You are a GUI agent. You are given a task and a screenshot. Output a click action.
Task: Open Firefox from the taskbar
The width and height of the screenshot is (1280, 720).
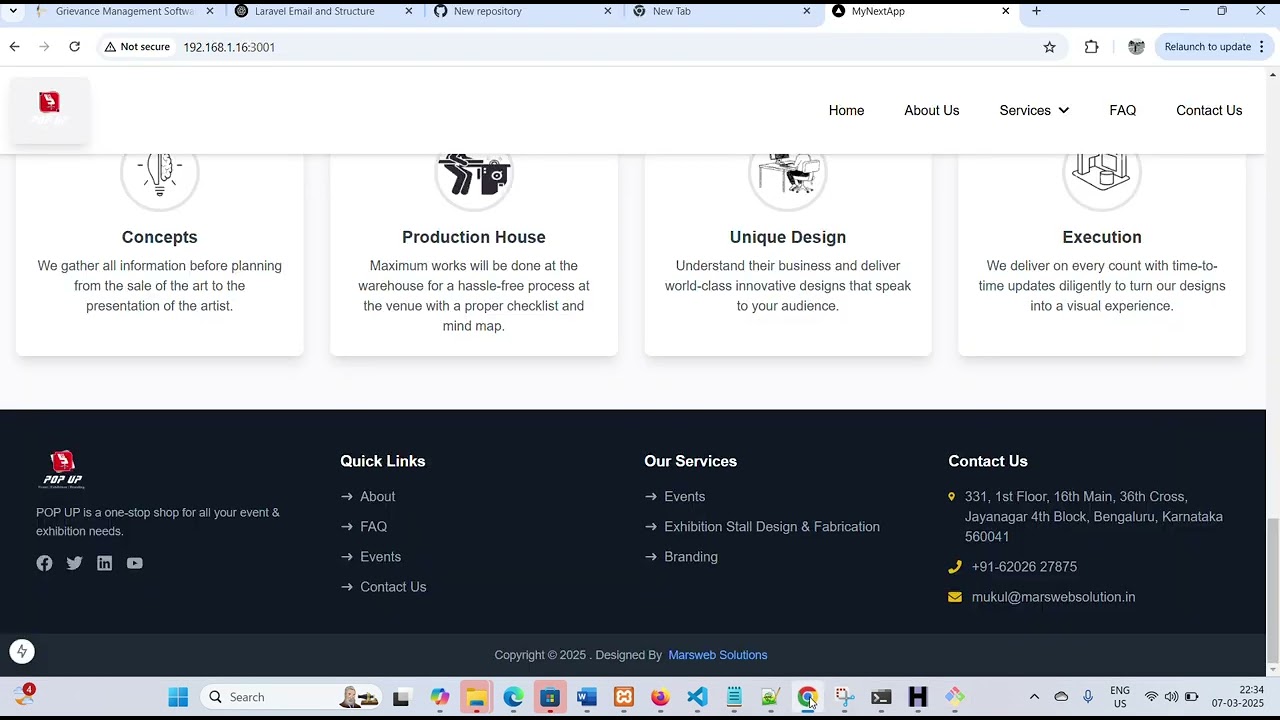660,697
